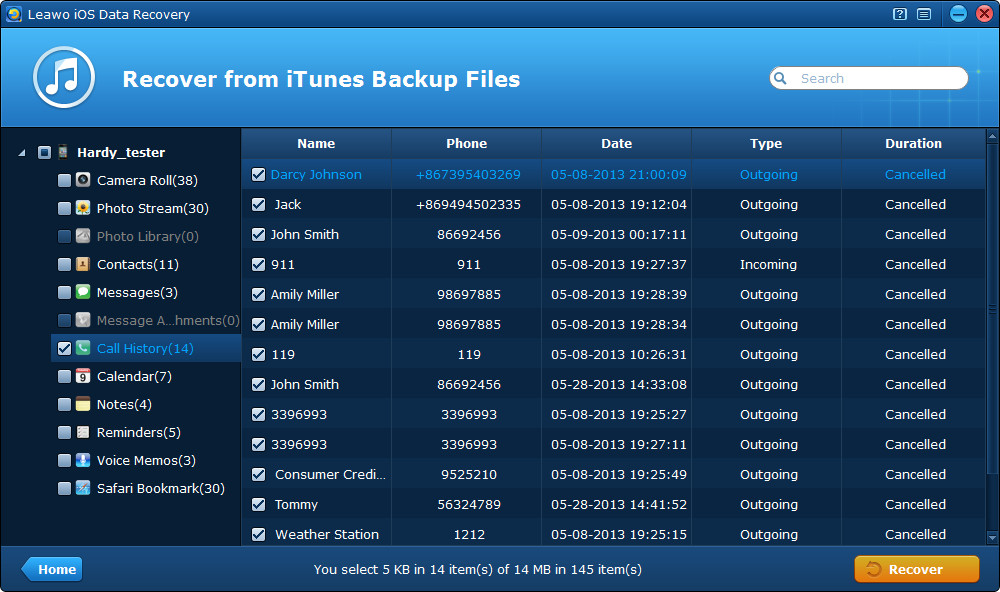Click the Notes icon
1000x592 pixels.
tap(83, 404)
